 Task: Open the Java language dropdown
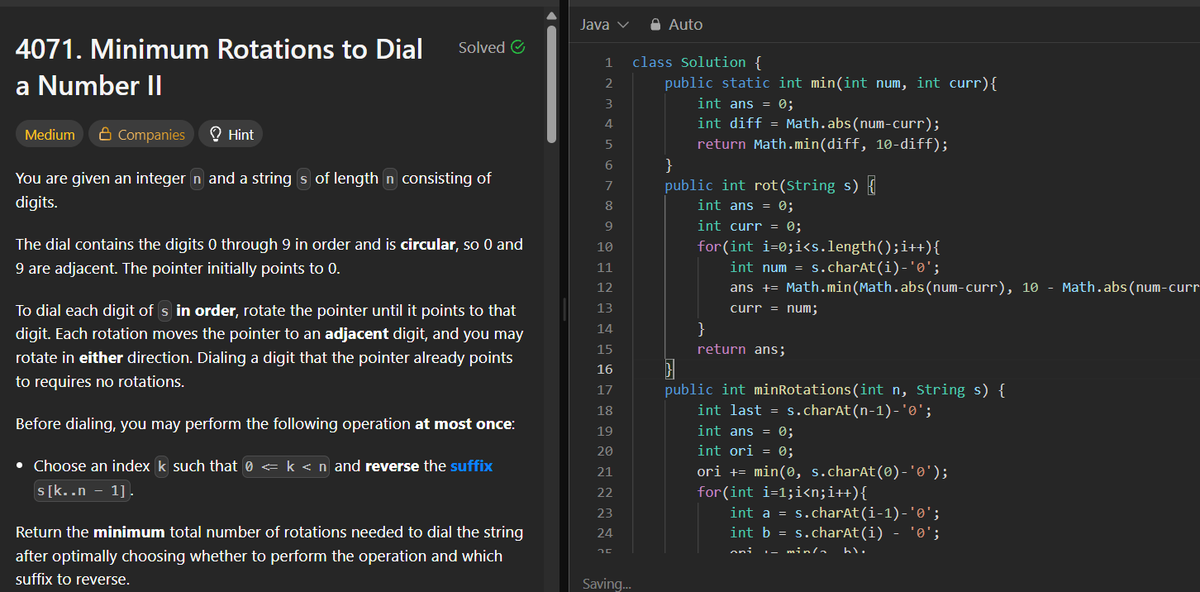[x=605, y=24]
